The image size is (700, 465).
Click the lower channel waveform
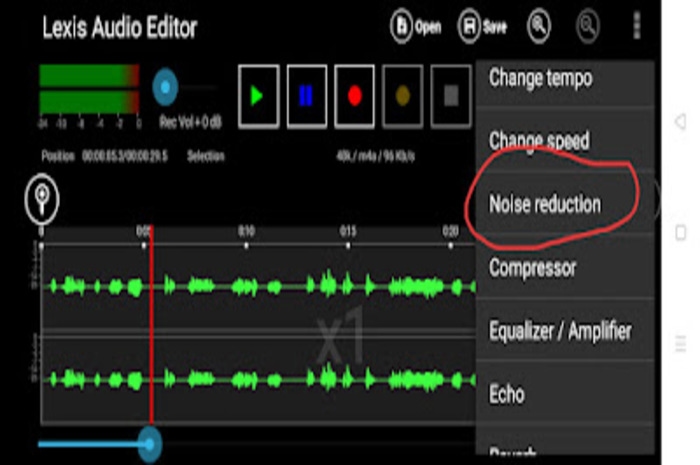(259, 380)
